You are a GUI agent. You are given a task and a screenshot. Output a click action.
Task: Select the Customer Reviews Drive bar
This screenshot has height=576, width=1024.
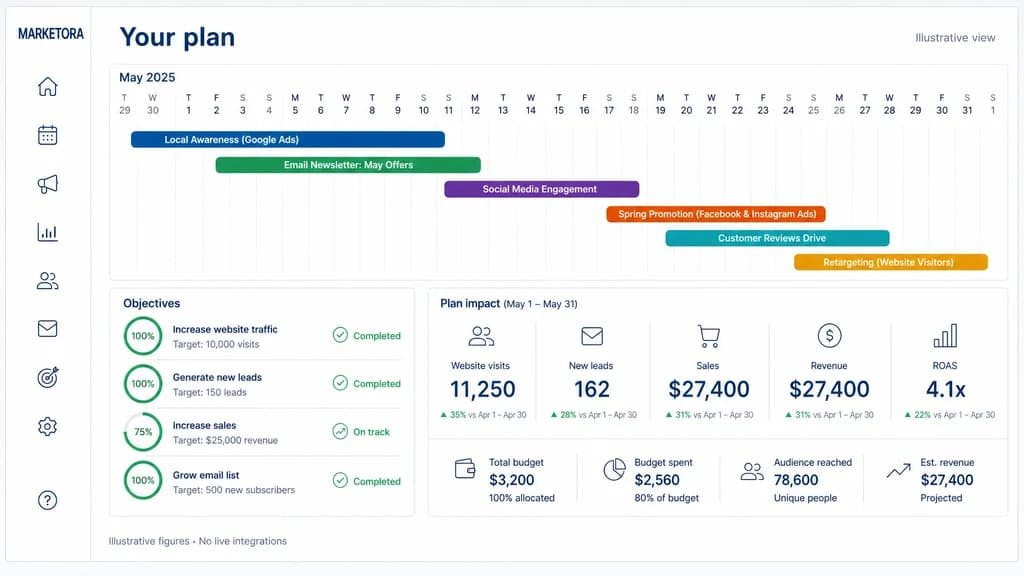[x=777, y=238]
